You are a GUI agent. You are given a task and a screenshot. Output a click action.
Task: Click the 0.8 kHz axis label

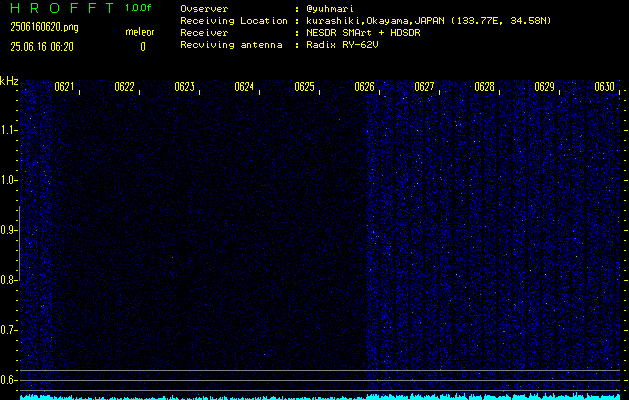[8, 280]
